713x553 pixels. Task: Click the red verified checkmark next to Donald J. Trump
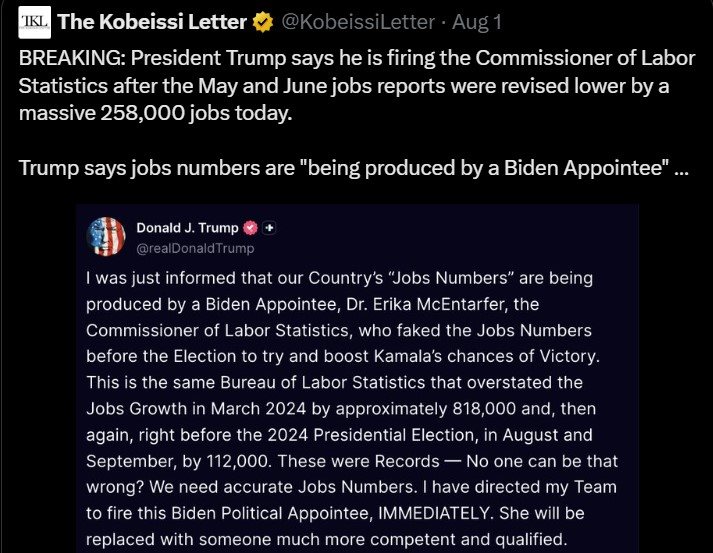pyautogui.click(x=251, y=227)
